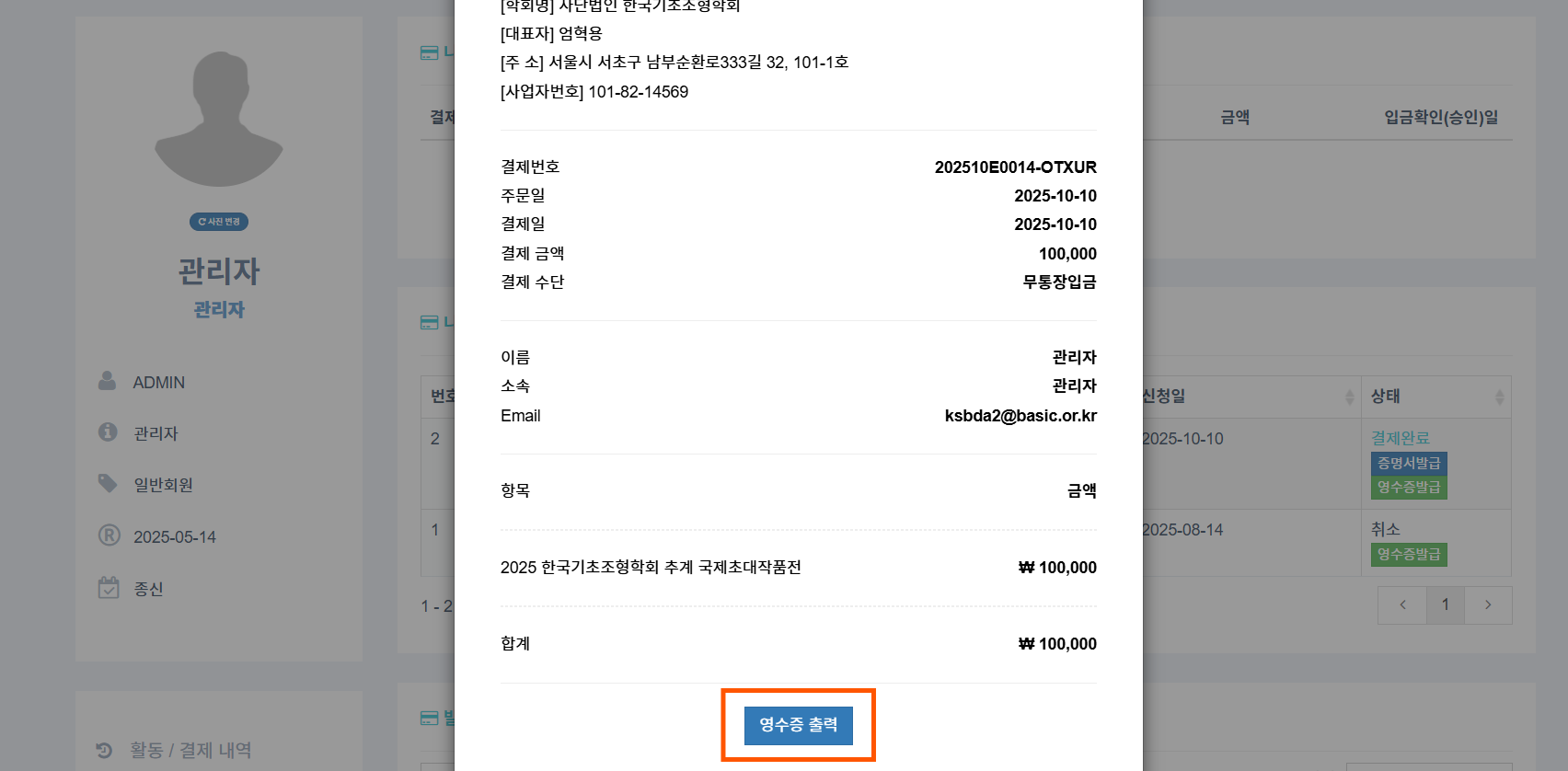Screen dimensions: 1568x771
Task: Click the 영수증 출력 print receipt button
Action: tap(798, 725)
